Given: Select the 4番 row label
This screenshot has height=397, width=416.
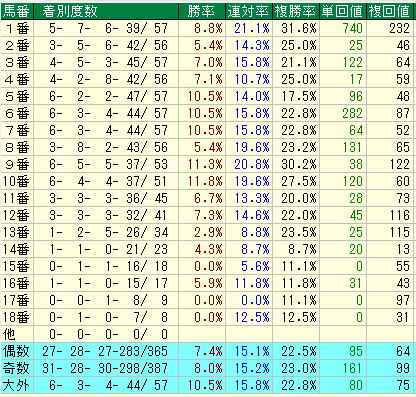Looking at the screenshot, I should pos(17,80).
